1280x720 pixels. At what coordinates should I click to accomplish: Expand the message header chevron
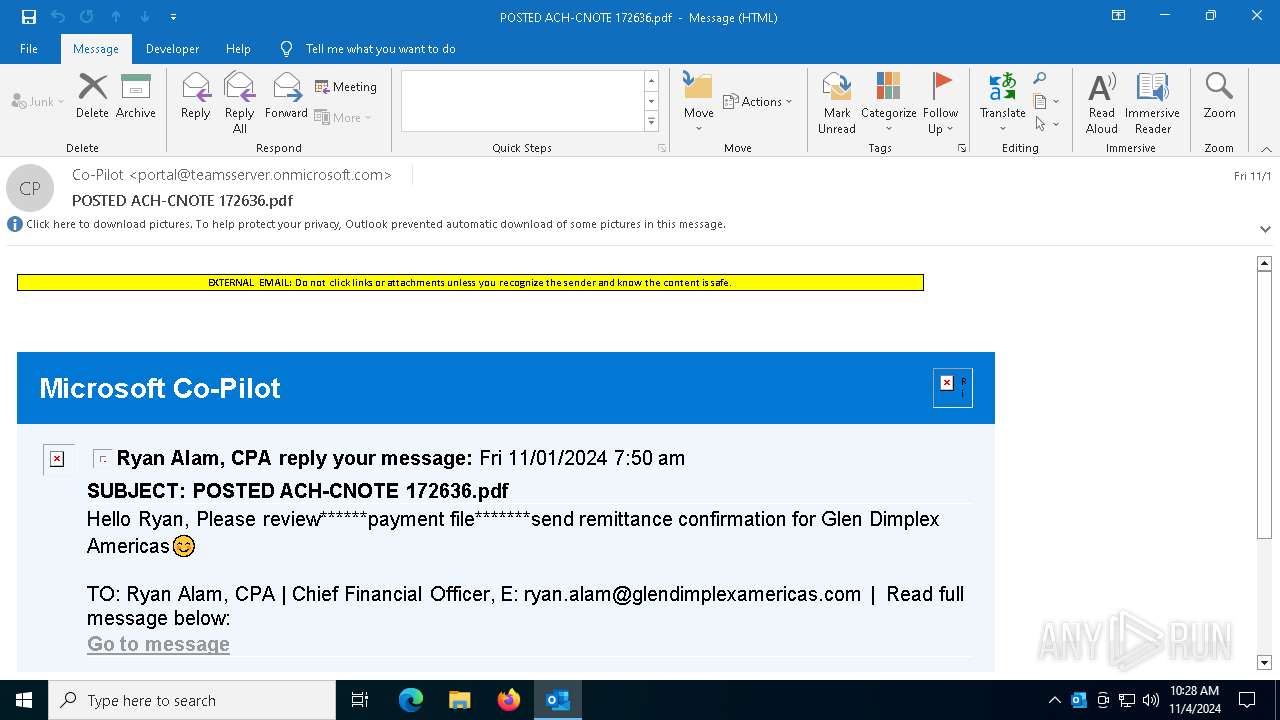[1265, 229]
